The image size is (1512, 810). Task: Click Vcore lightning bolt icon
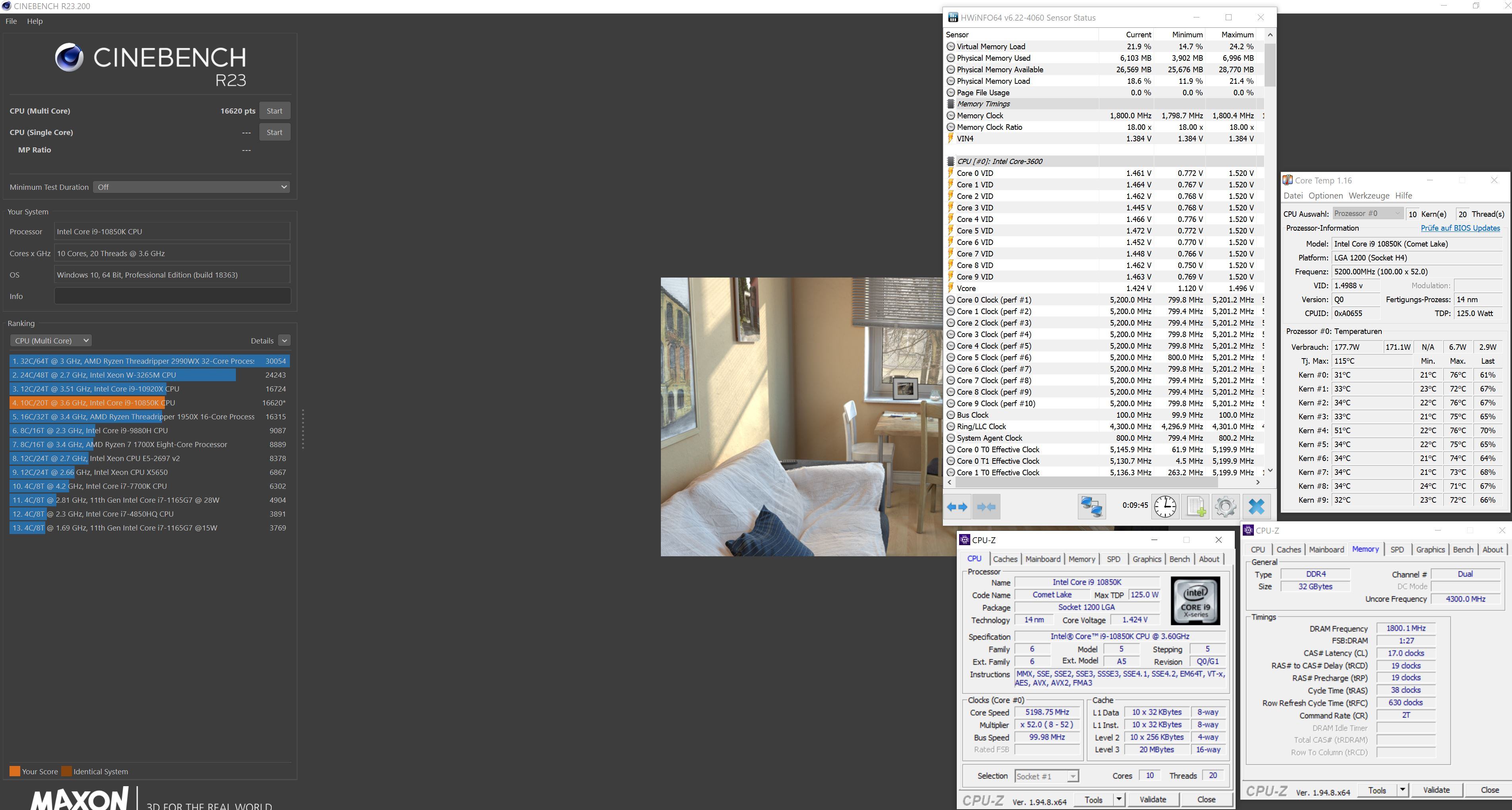(x=951, y=288)
